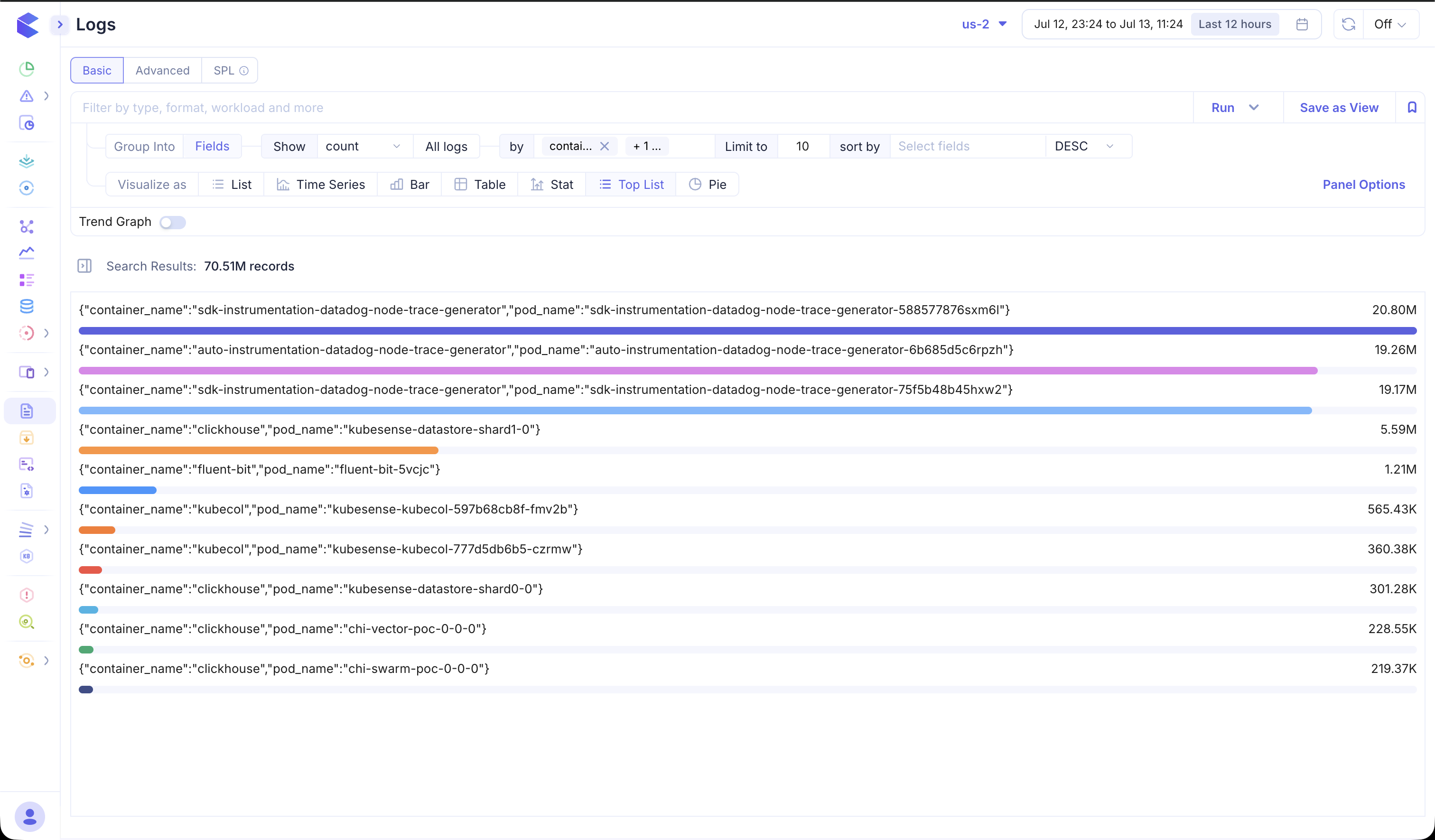This screenshot has height=840, width=1435.
Task: Click the Save as View button
Action: point(1339,108)
